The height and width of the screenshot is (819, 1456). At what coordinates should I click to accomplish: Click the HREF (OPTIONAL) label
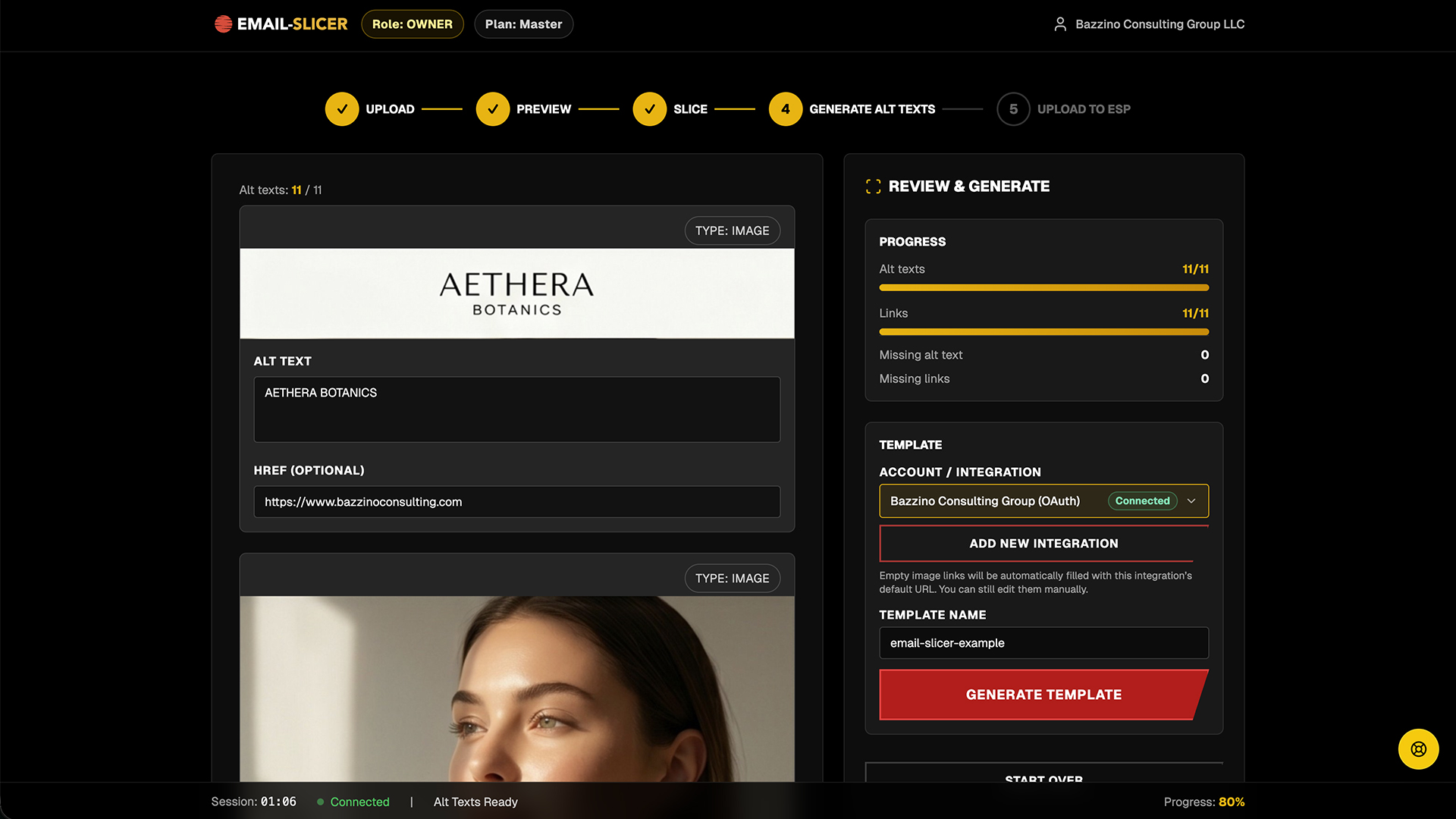[x=309, y=470]
